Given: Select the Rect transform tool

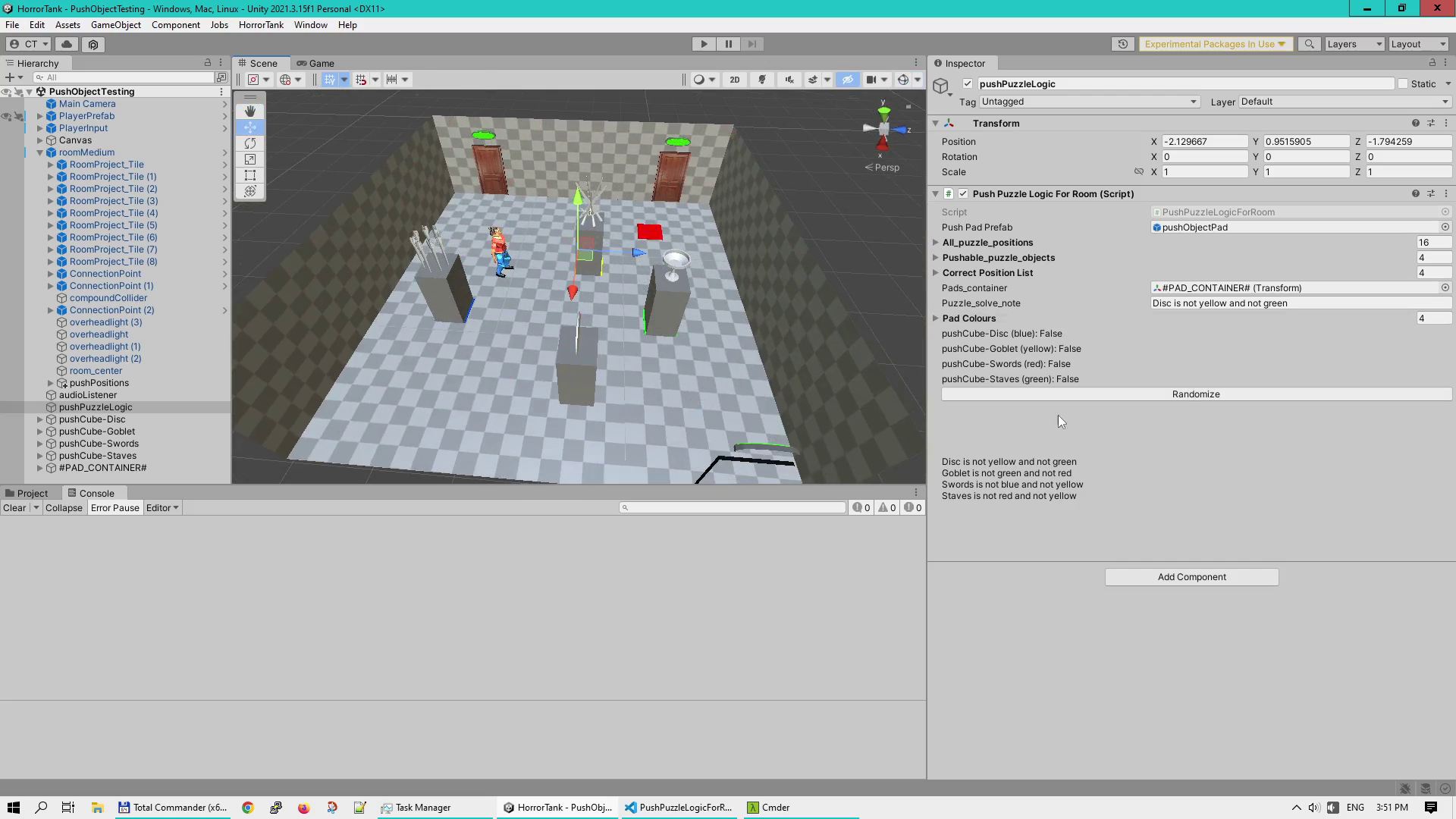Looking at the screenshot, I should [250, 175].
